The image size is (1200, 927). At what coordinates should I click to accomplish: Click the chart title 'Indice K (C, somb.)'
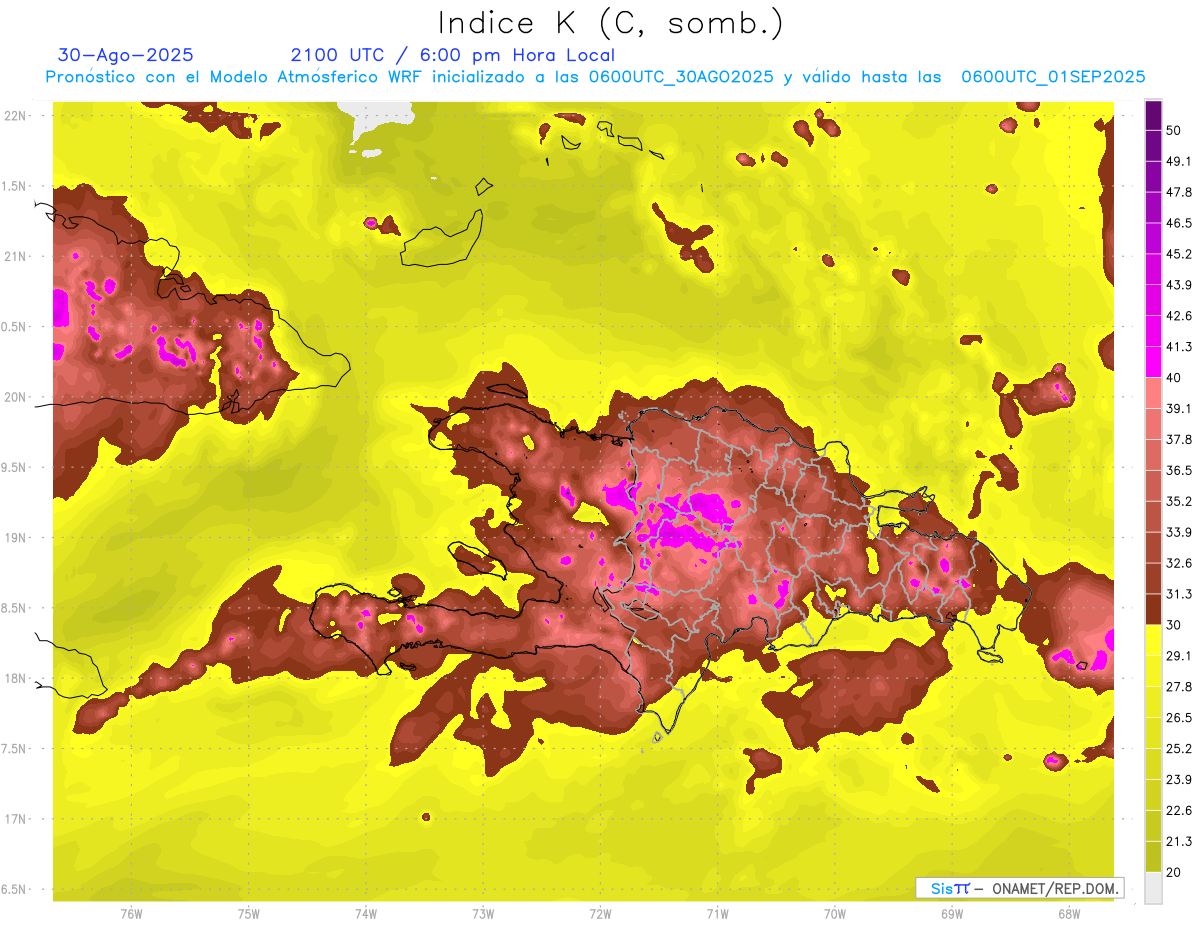(x=610, y=23)
